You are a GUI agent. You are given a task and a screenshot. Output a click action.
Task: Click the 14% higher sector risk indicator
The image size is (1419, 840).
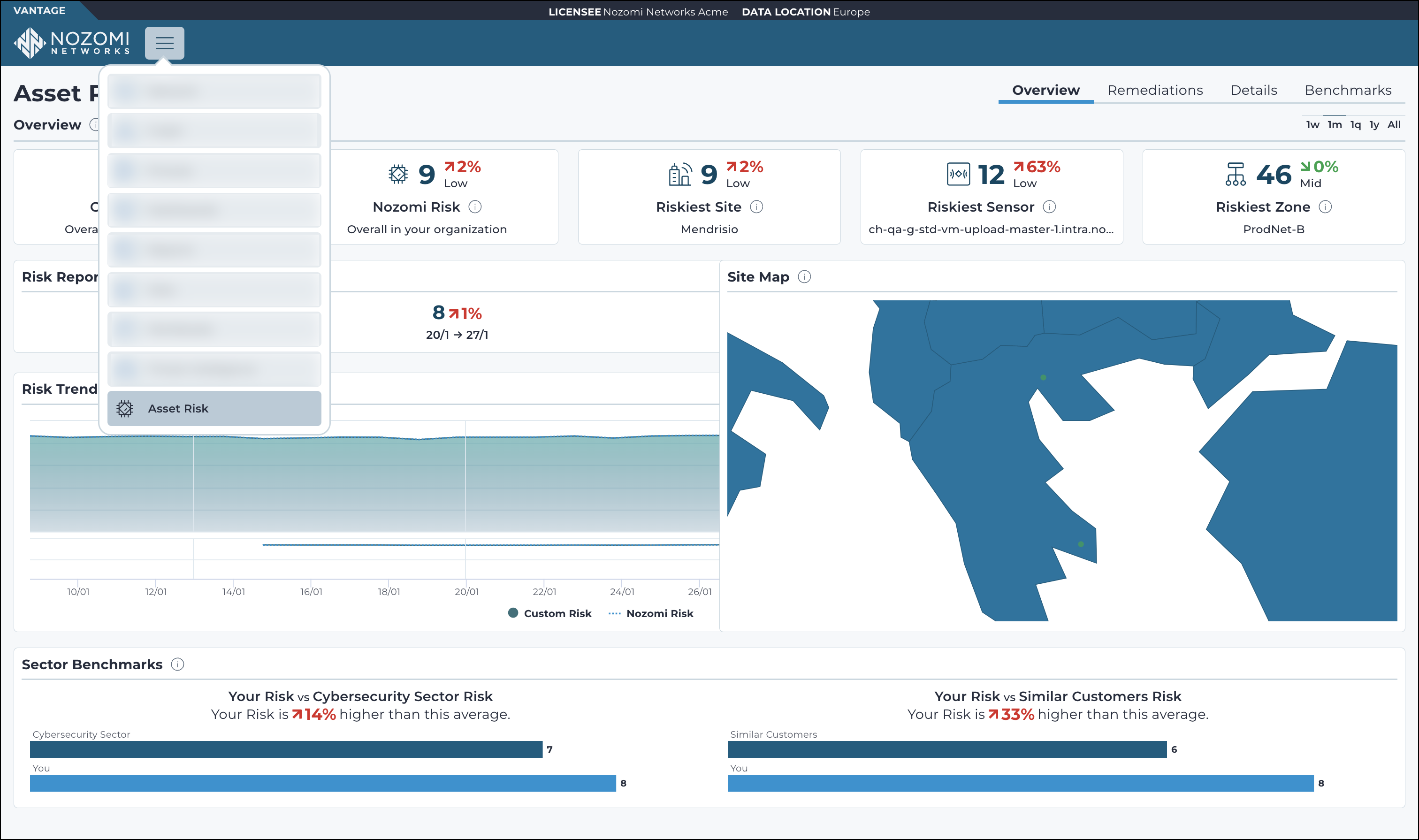point(313,714)
